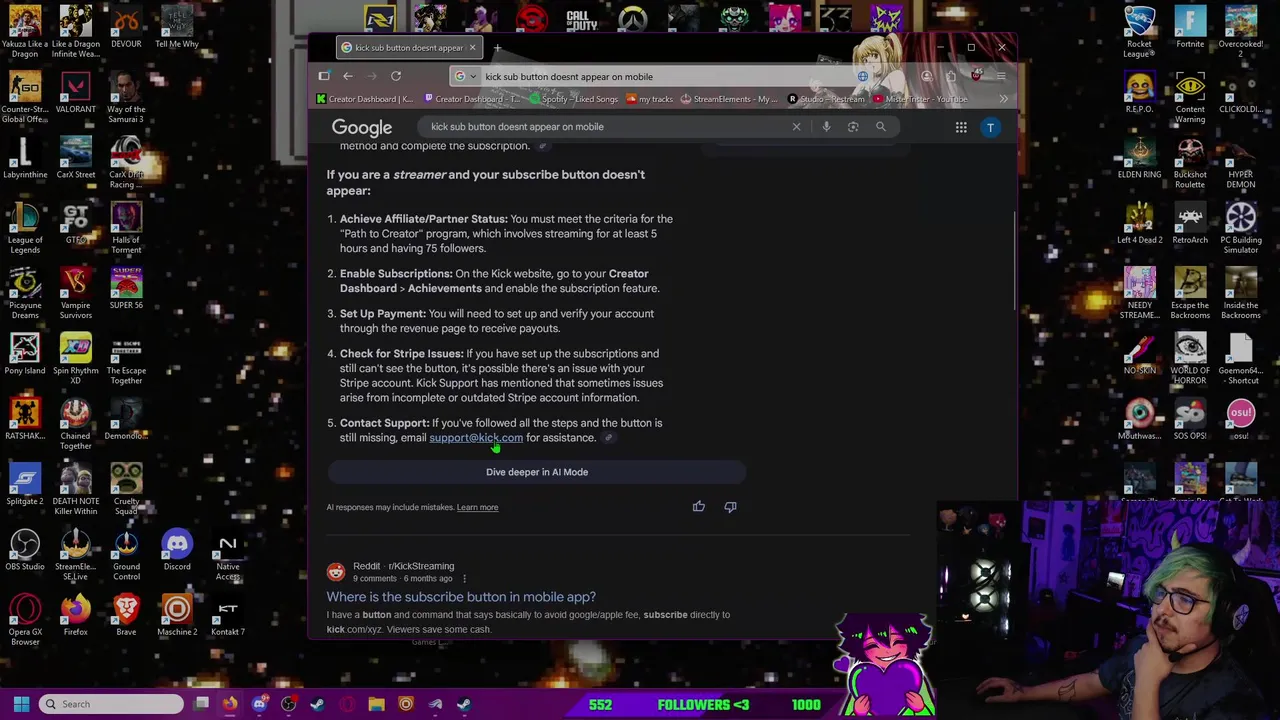Click the 'Reddit · r/KickStreaming' source text
This screenshot has height=720, width=1280.
403,566
